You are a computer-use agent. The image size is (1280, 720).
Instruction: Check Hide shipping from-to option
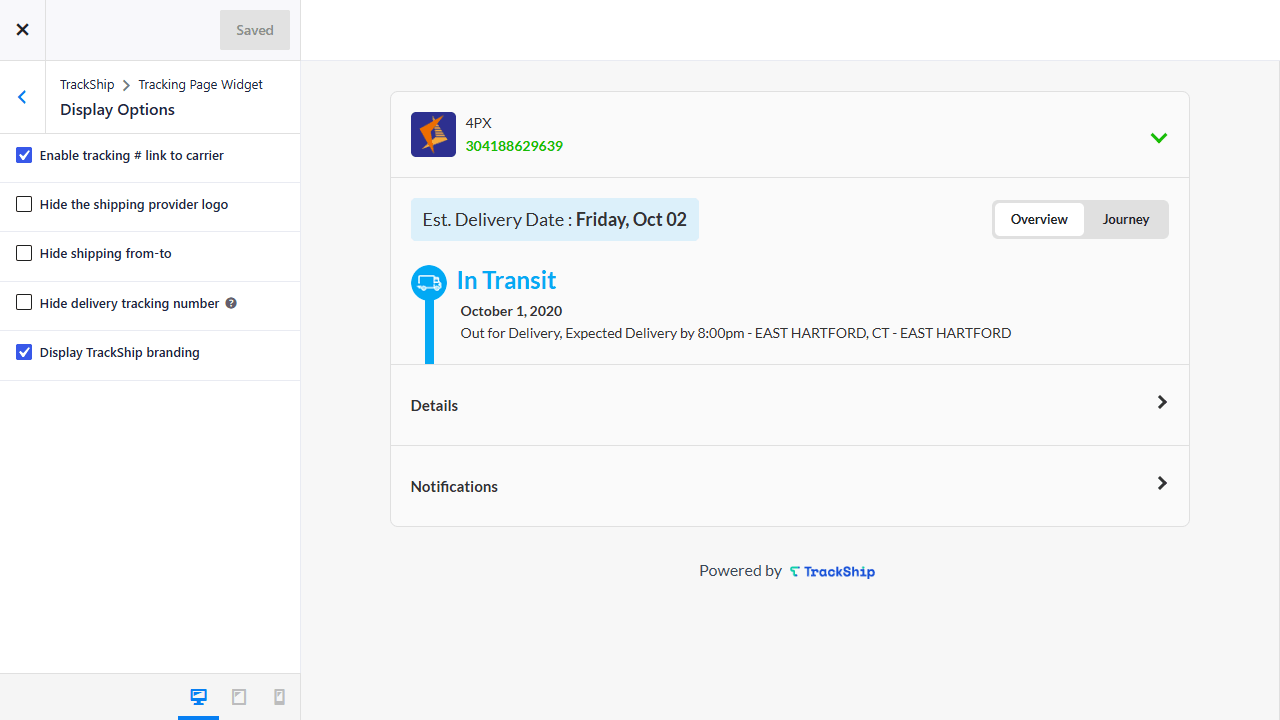[24, 253]
